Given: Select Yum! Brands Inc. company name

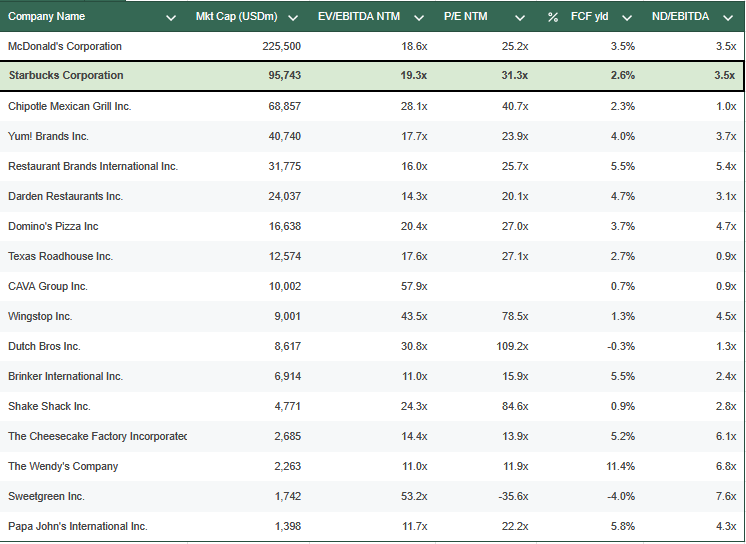Looking at the screenshot, I should pyautogui.click(x=48, y=136).
